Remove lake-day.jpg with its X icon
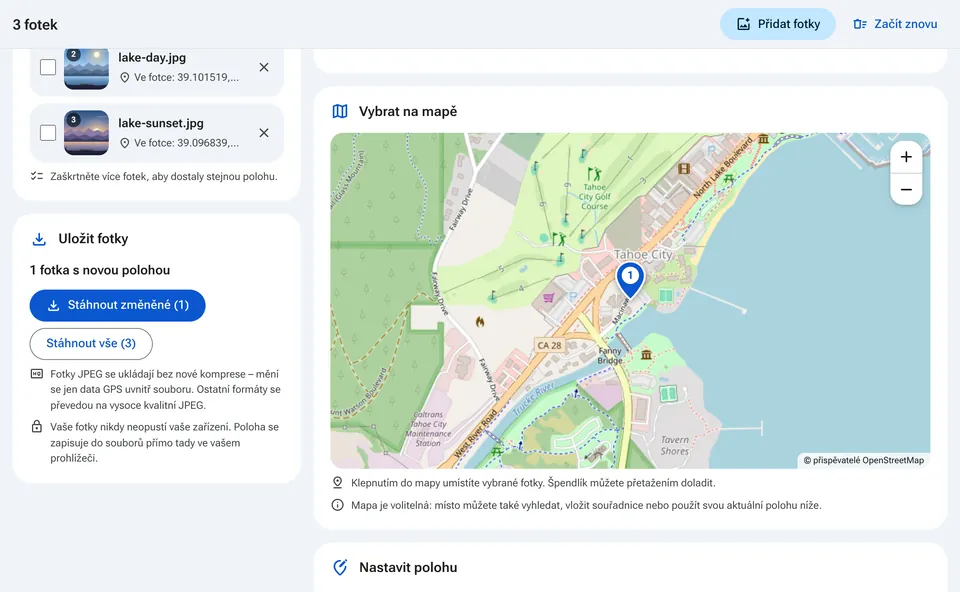This screenshot has width=960, height=592. [264, 67]
